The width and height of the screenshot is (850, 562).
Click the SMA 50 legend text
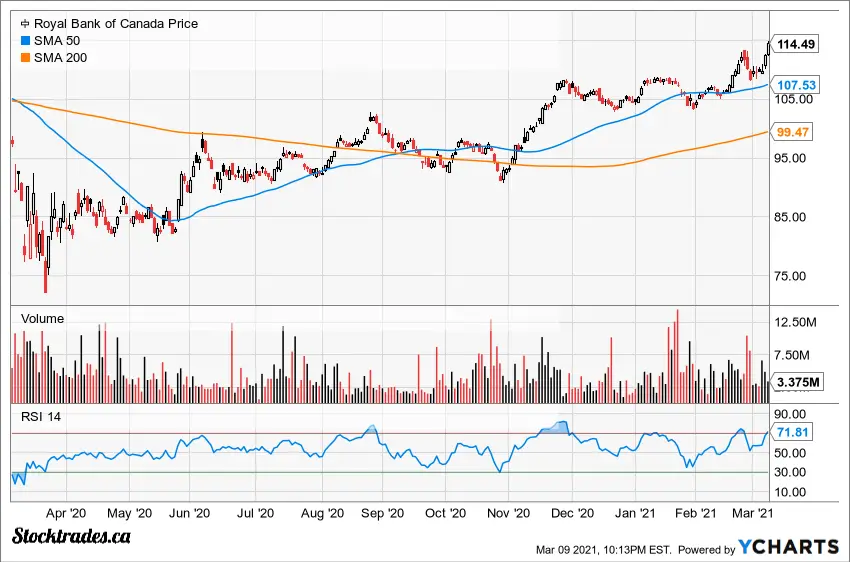tap(57, 40)
